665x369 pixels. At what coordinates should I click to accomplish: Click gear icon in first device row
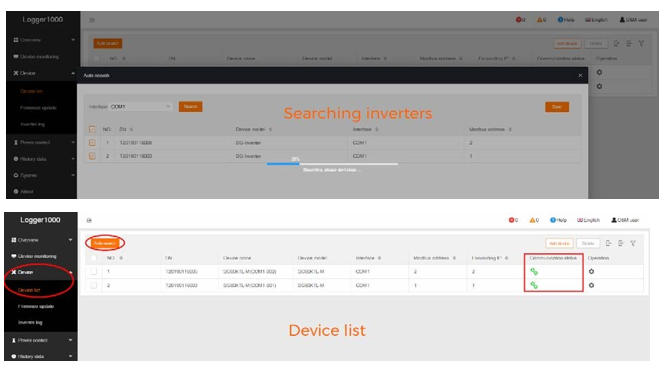[x=591, y=271]
